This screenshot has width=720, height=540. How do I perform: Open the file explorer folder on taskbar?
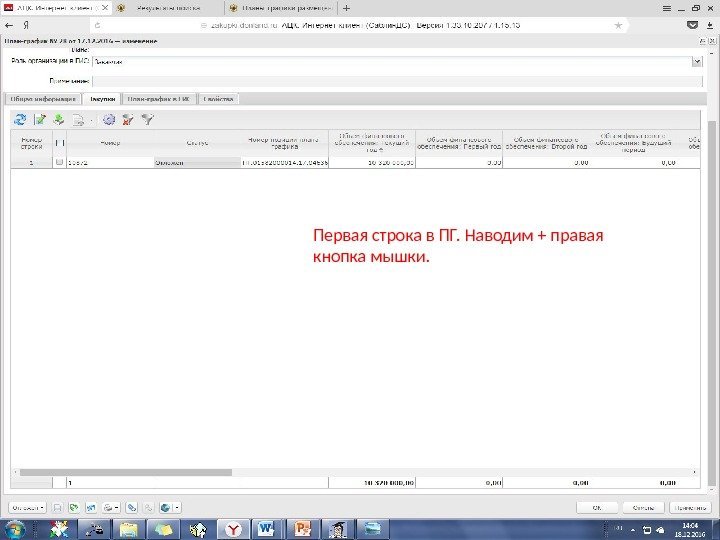tap(129, 529)
